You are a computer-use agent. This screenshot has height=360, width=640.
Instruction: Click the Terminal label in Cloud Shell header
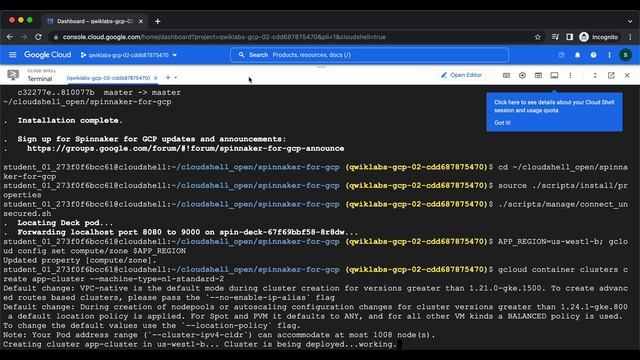pos(40,79)
